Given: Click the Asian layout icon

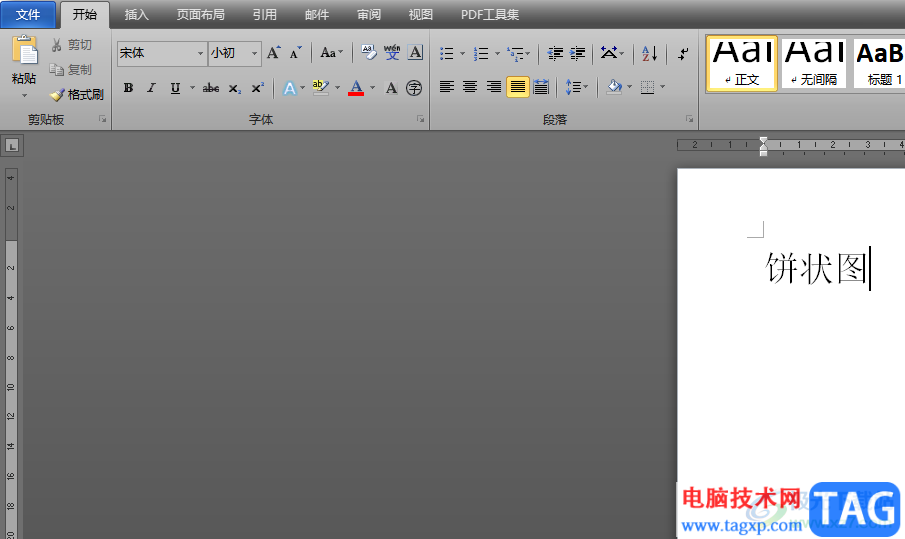Looking at the screenshot, I should [x=608, y=53].
